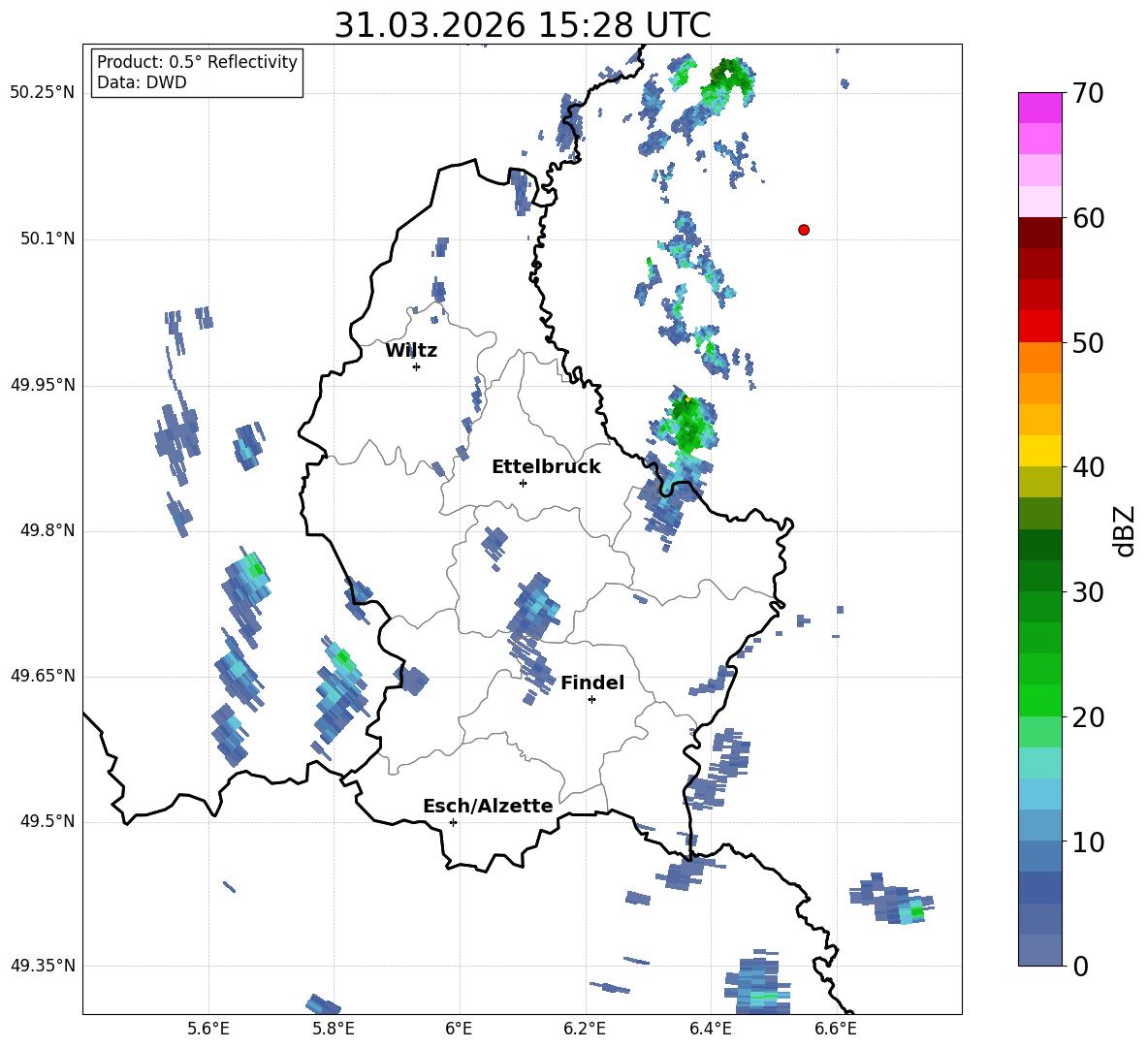The image size is (1148, 1048).
Task: Click the colorbar tick value 50
Action: tap(1088, 343)
